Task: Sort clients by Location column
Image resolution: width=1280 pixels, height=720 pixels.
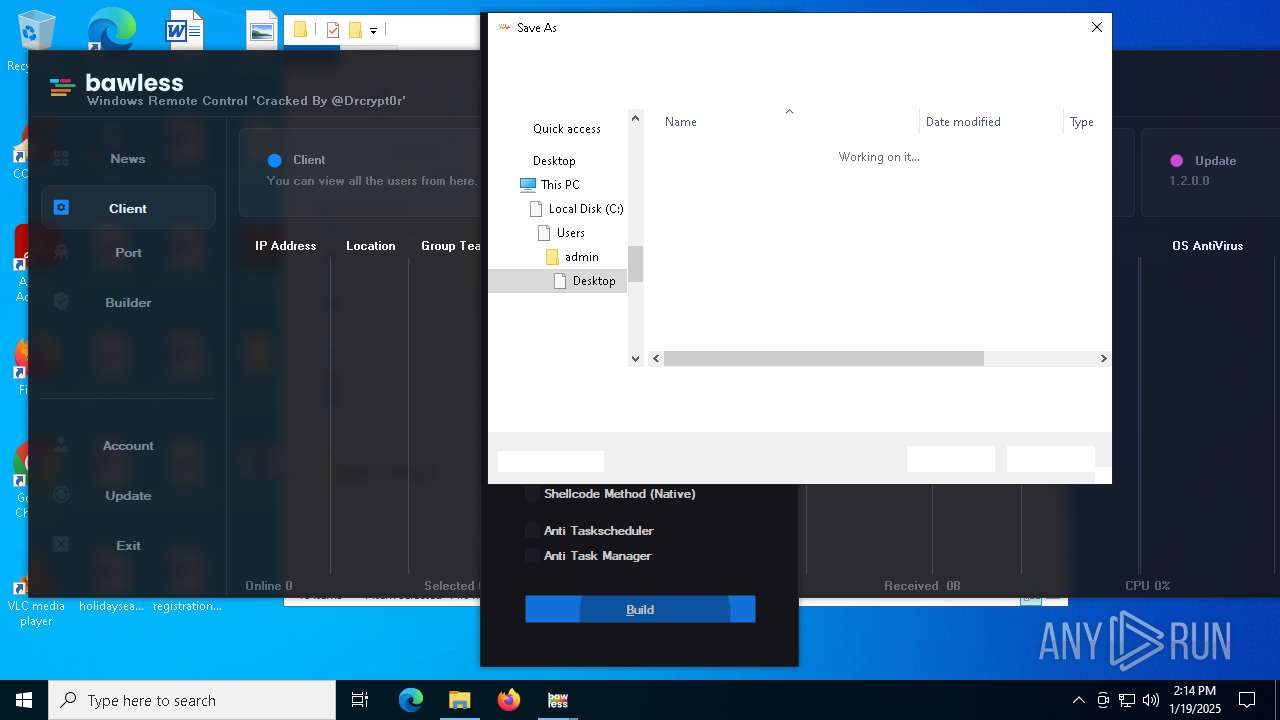Action: coord(371,246)
